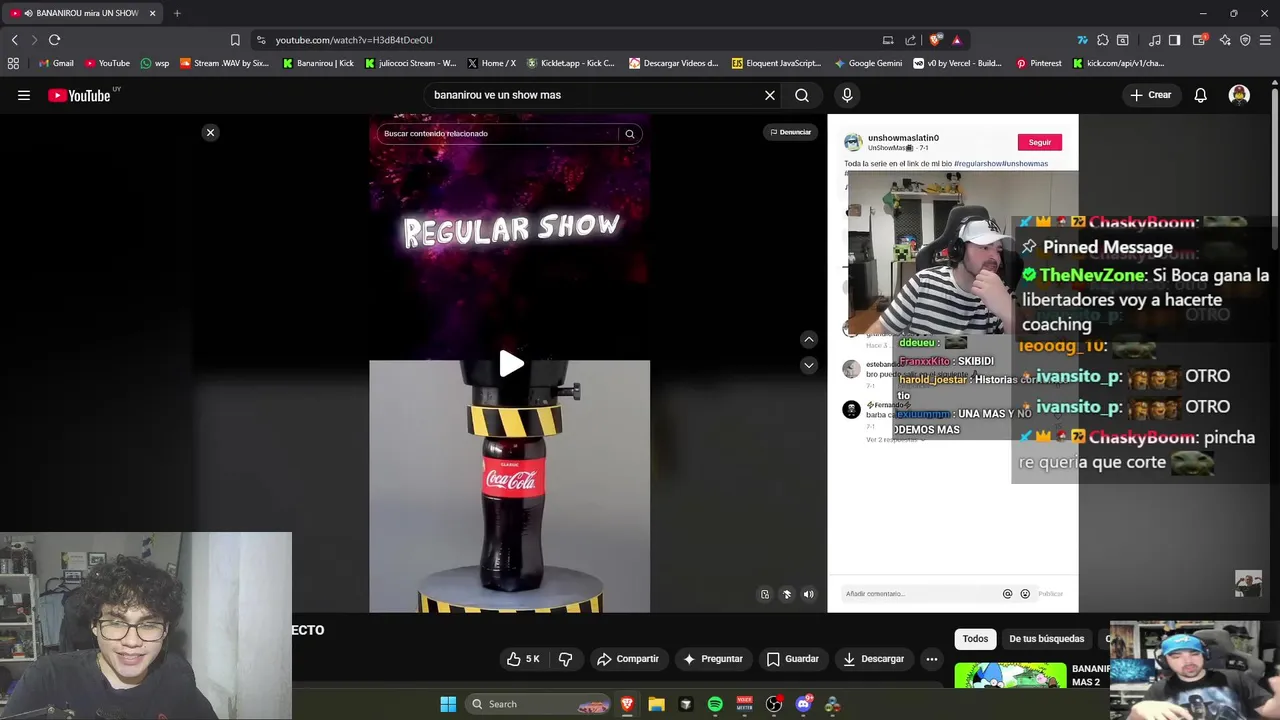The height and width of the screenshot is (720, 1280).
Task: Select the De tus búsquedas chip
Action: (1047, 639)
